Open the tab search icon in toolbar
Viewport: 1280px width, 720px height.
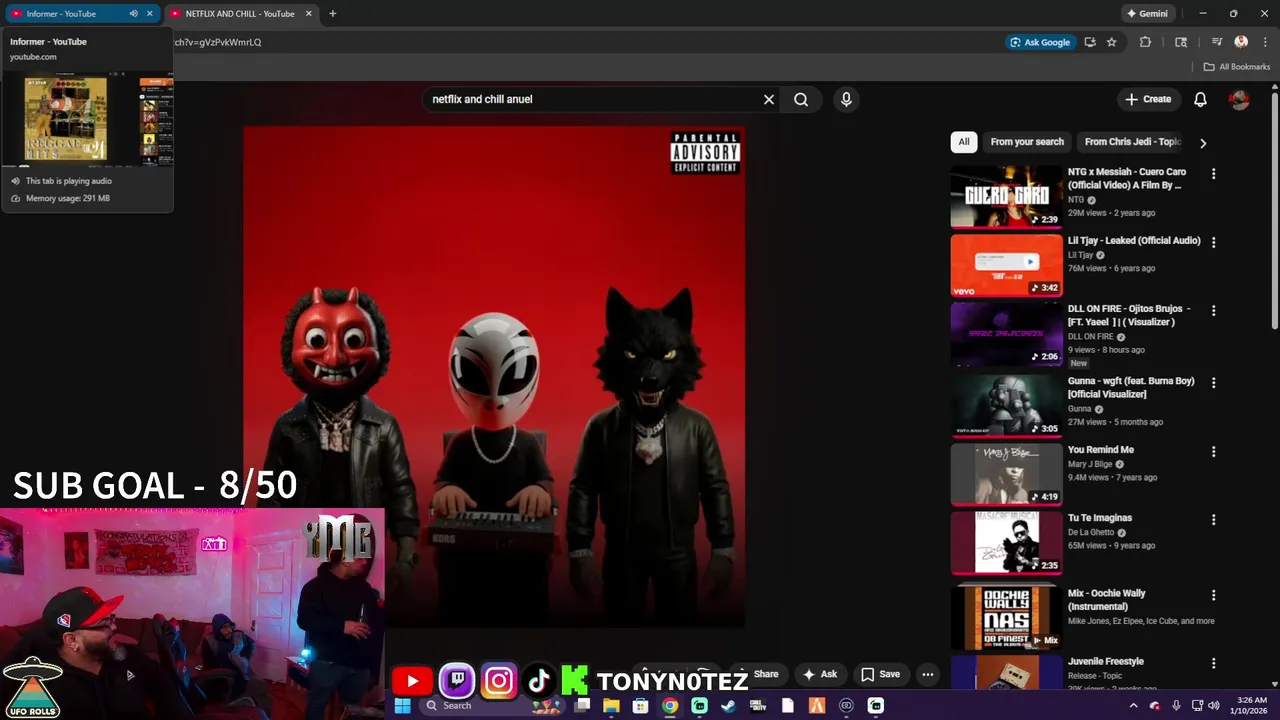tap(1181, 42)
